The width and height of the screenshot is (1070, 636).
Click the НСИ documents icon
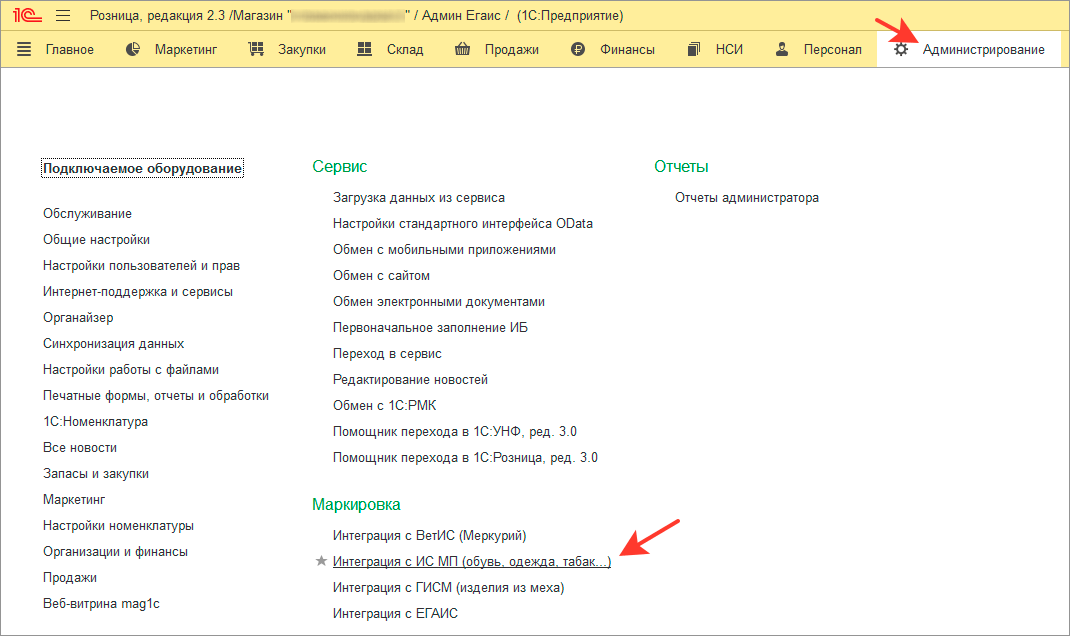693,49
